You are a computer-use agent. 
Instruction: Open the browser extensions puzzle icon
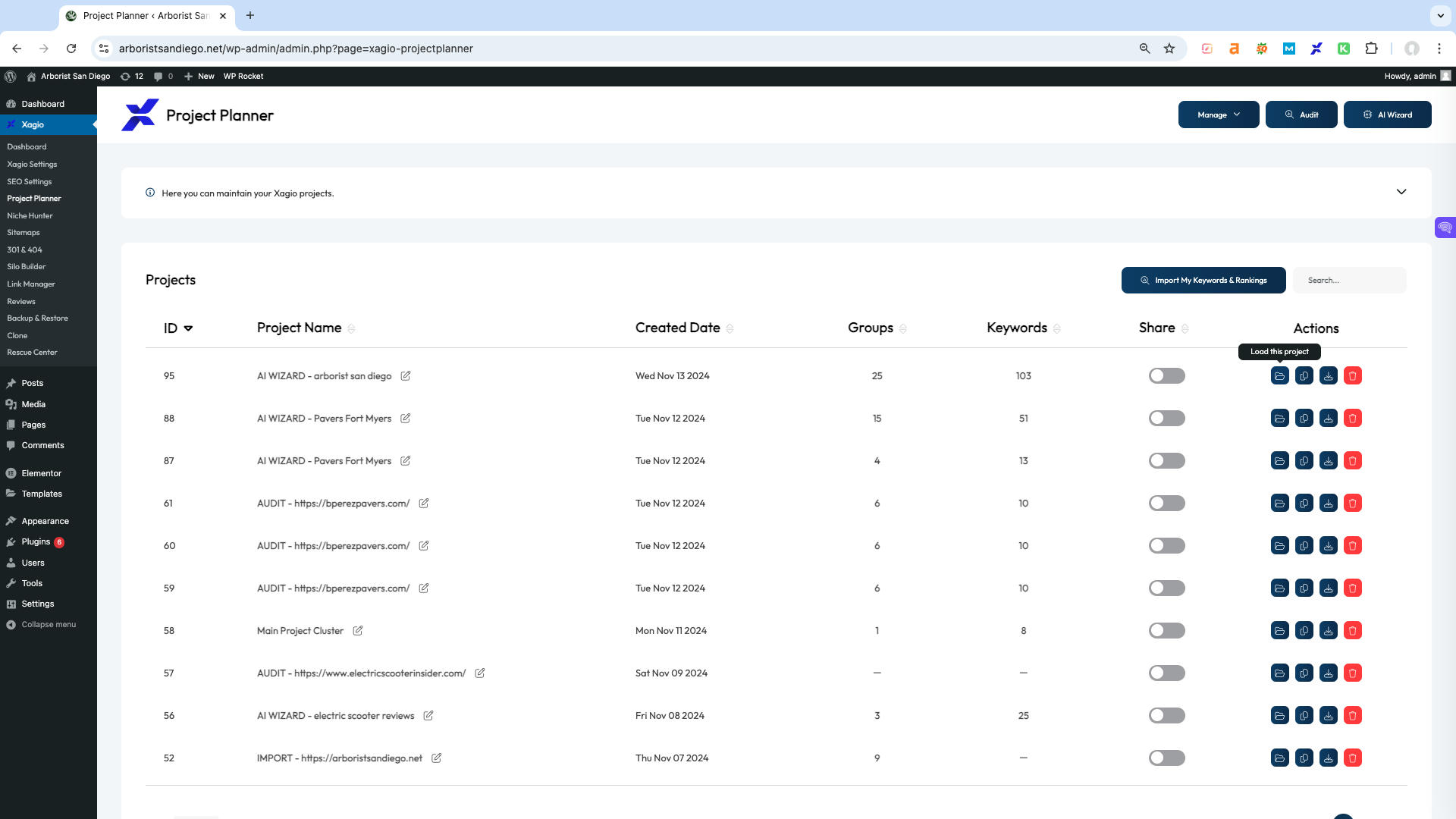(x=1371, y=49)
